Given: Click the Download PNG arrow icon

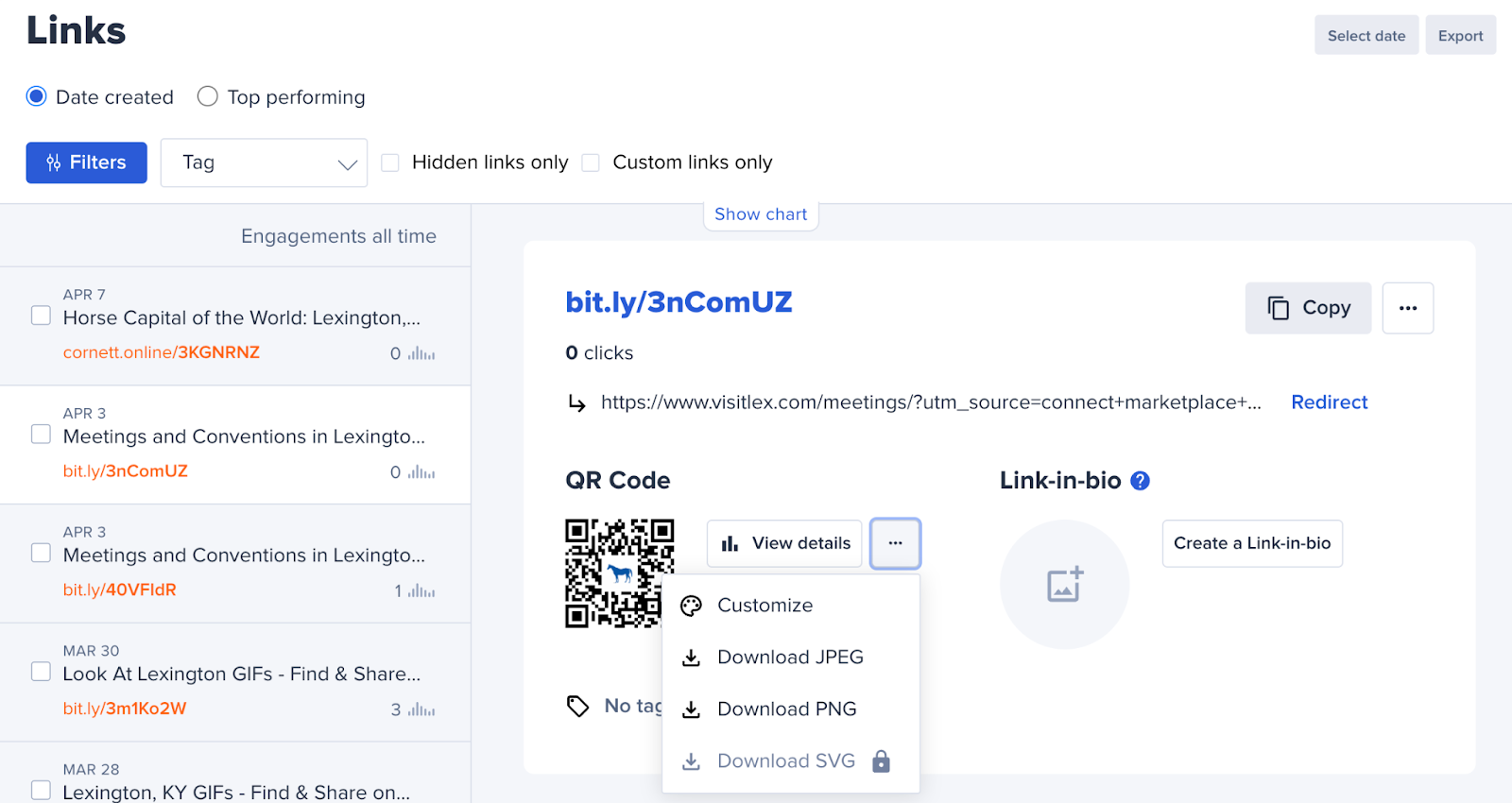Looking at the screenshot, I should [692, 709].
